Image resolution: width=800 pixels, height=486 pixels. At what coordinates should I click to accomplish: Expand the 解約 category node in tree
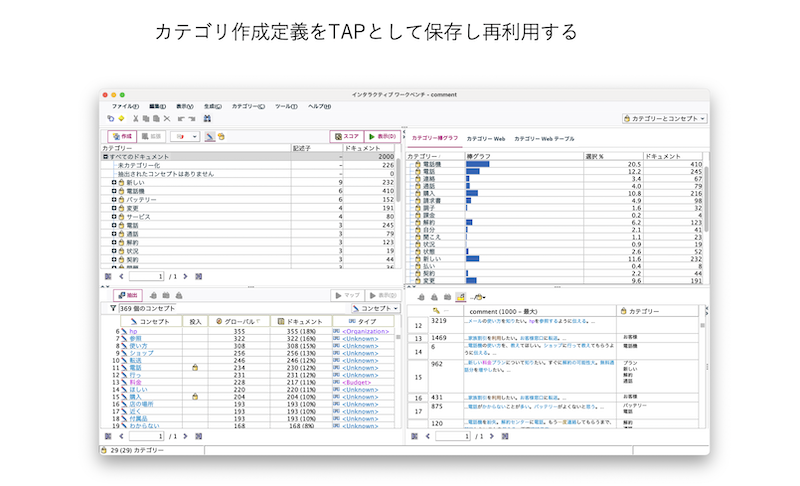114,242
